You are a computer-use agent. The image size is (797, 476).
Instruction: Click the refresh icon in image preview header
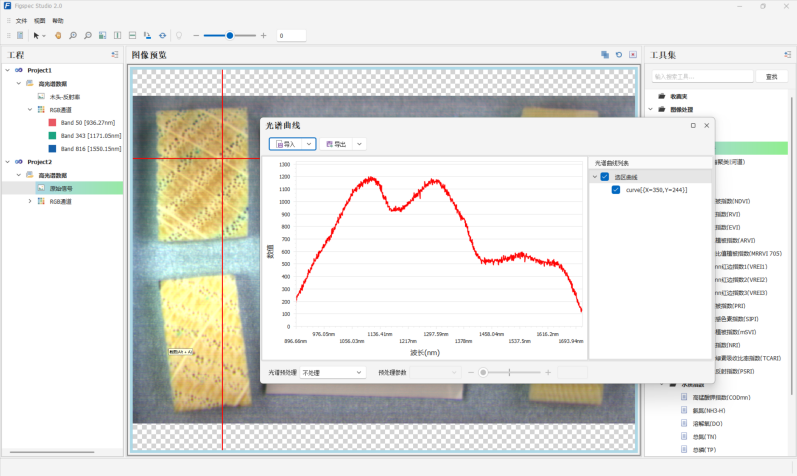point(619,55)
